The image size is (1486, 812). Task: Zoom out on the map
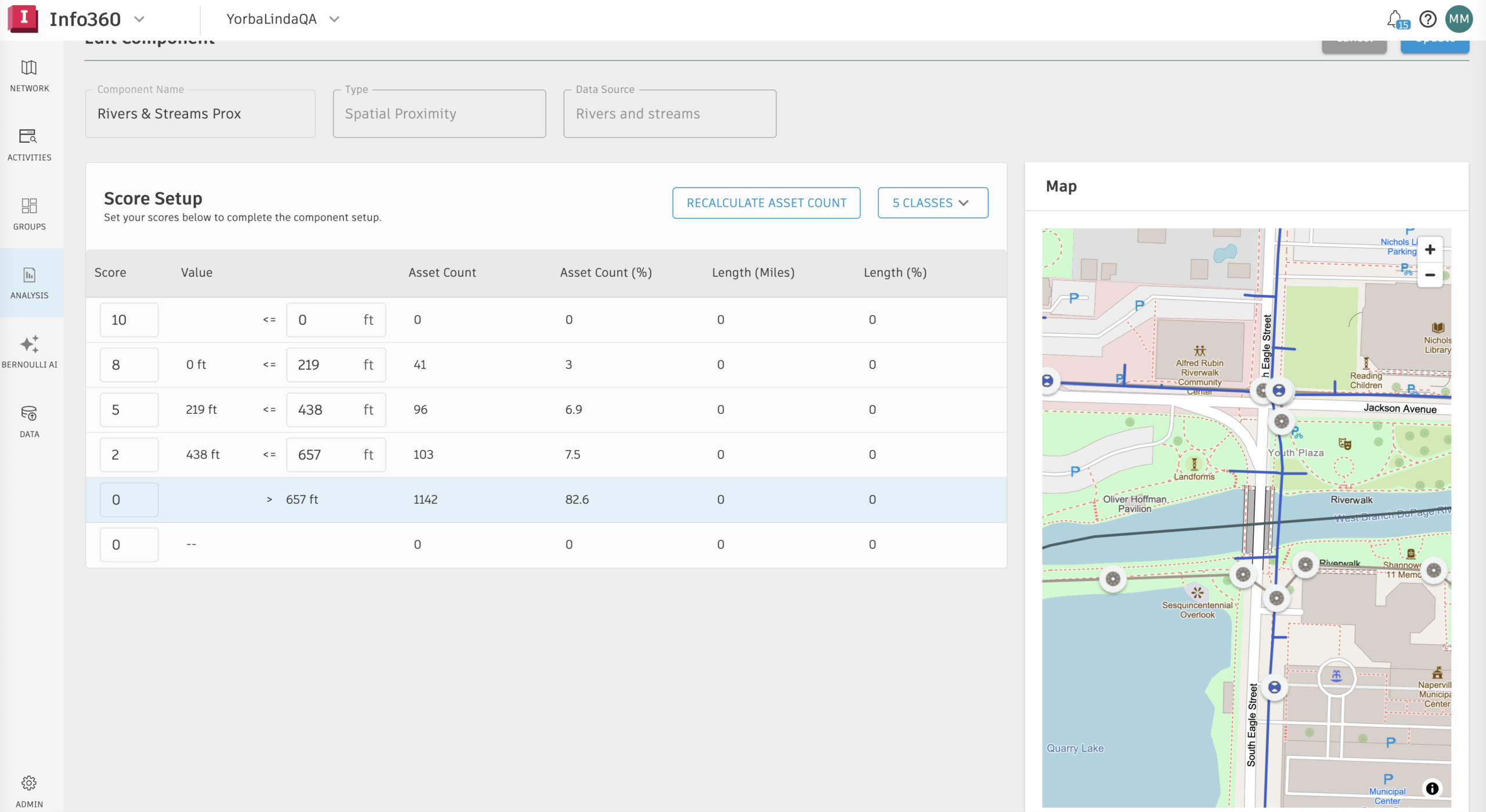[x=1430, y=275]
